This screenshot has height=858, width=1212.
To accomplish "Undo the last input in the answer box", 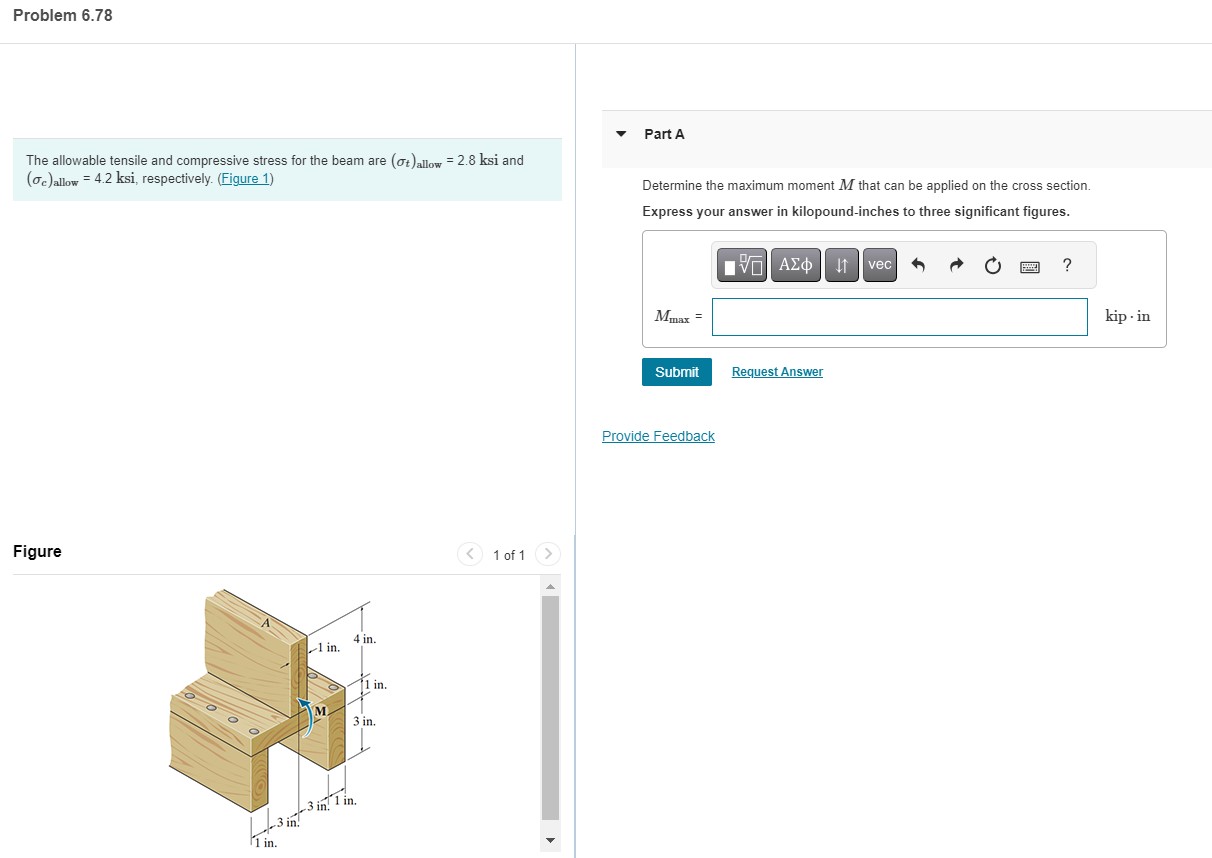I will (918, 264).
